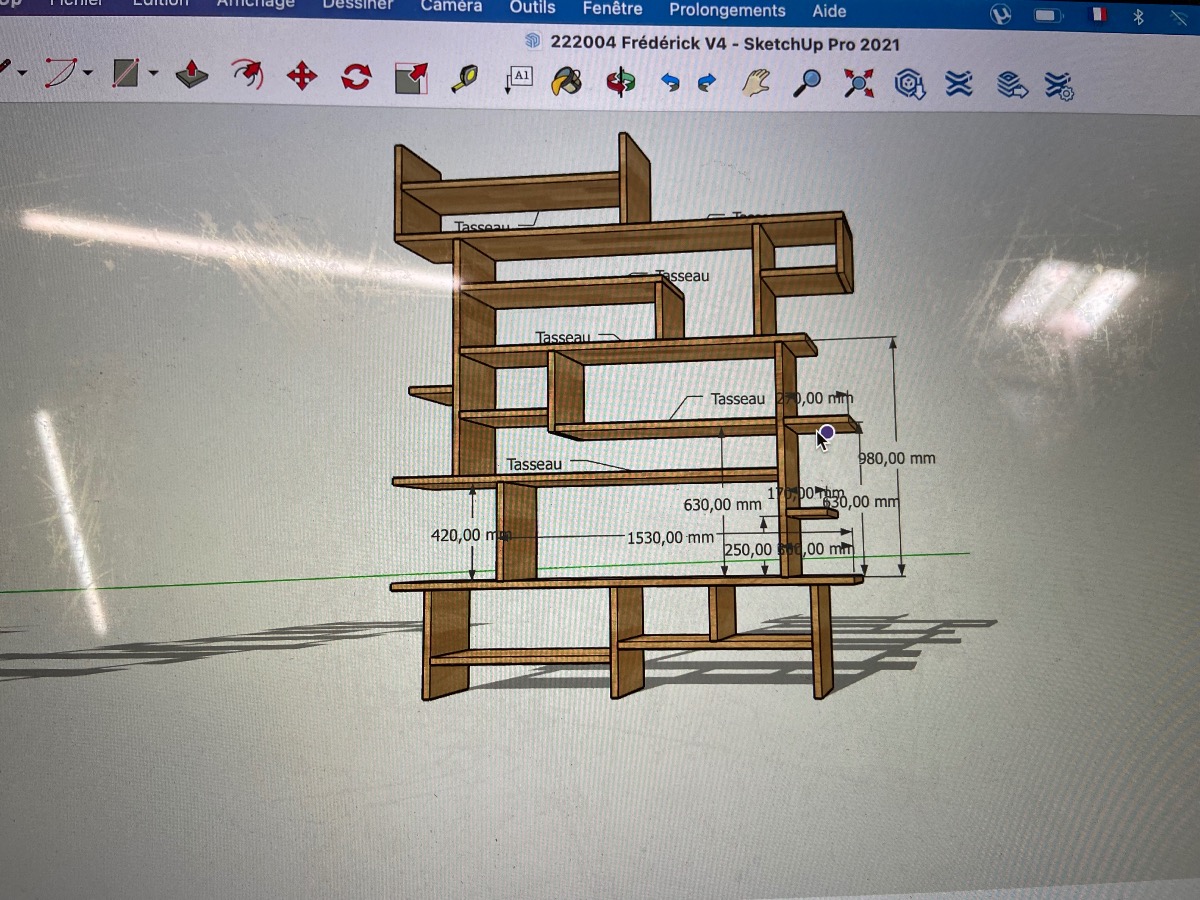Select the Push/Pull tool
Image resolution: width=1200 pixels, height=900 pixels.
pos(191,75)
